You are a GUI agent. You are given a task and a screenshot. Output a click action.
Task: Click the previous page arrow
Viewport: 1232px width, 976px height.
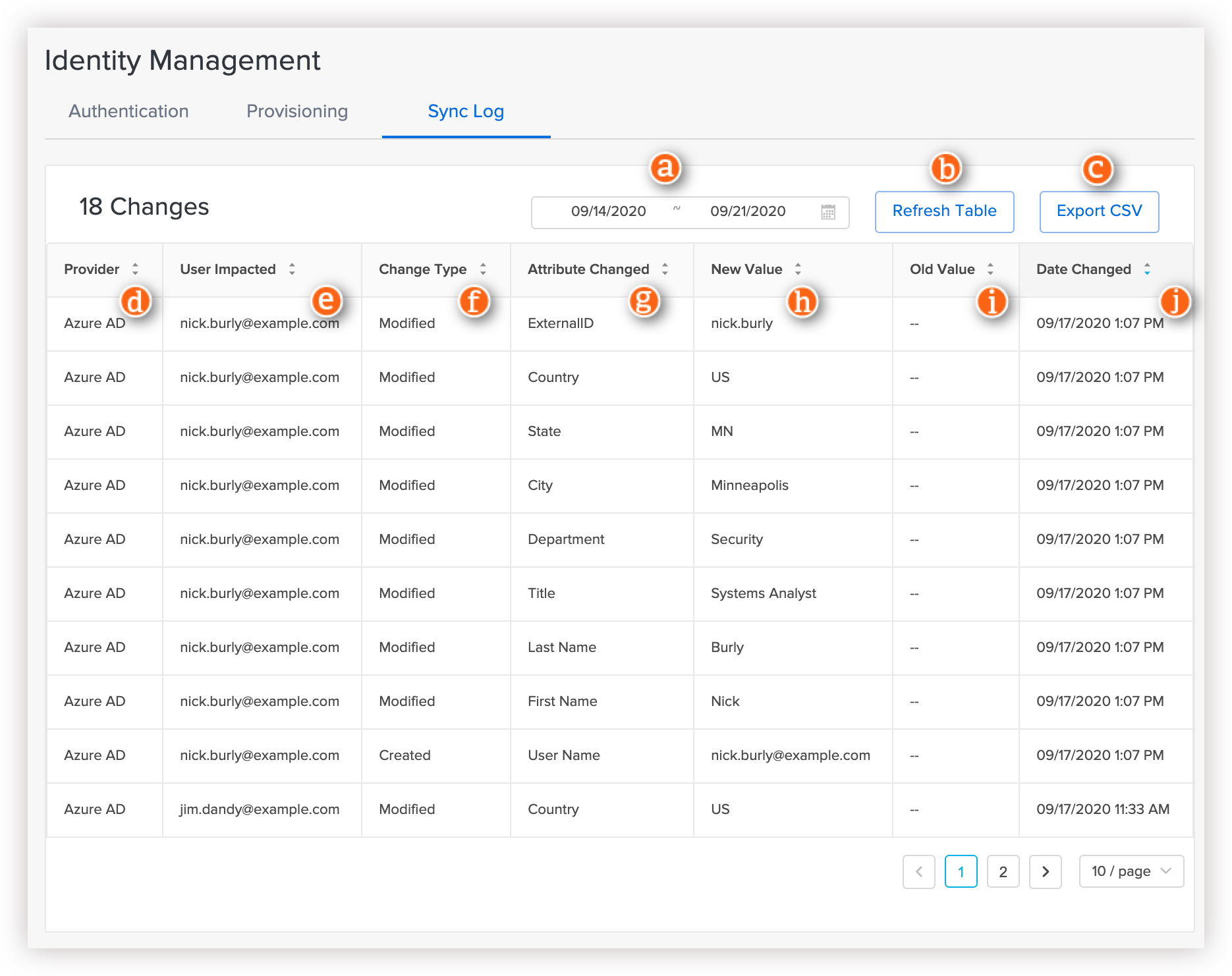pyautogui.click(x=919, y=872)
